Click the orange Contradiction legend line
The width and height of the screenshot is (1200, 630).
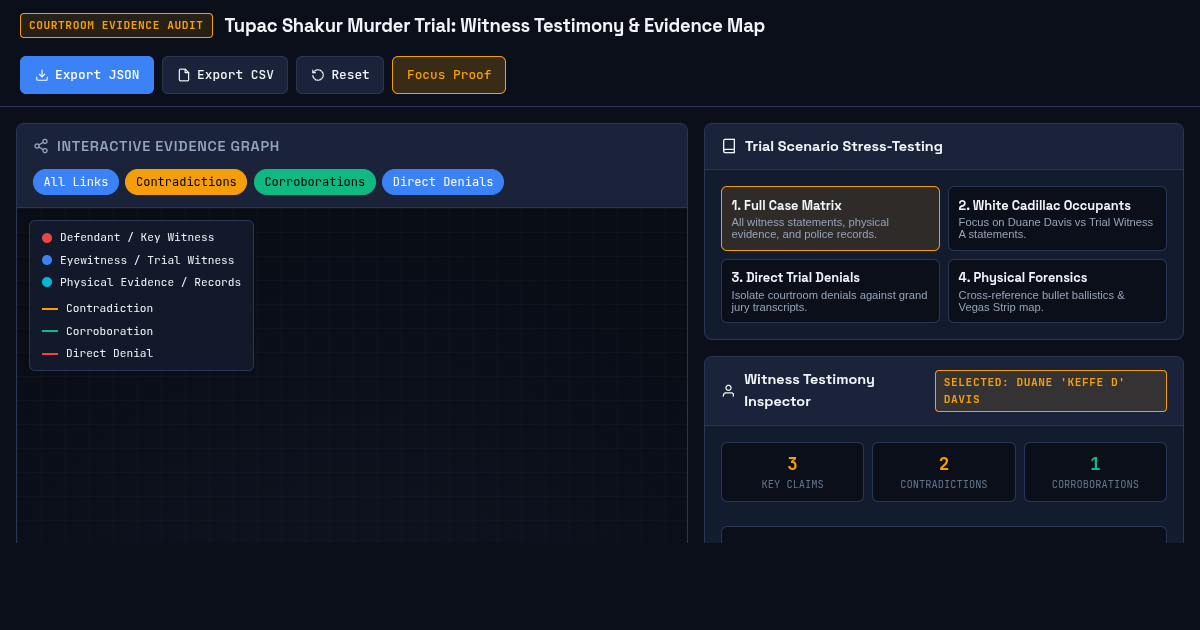(50, 309)
